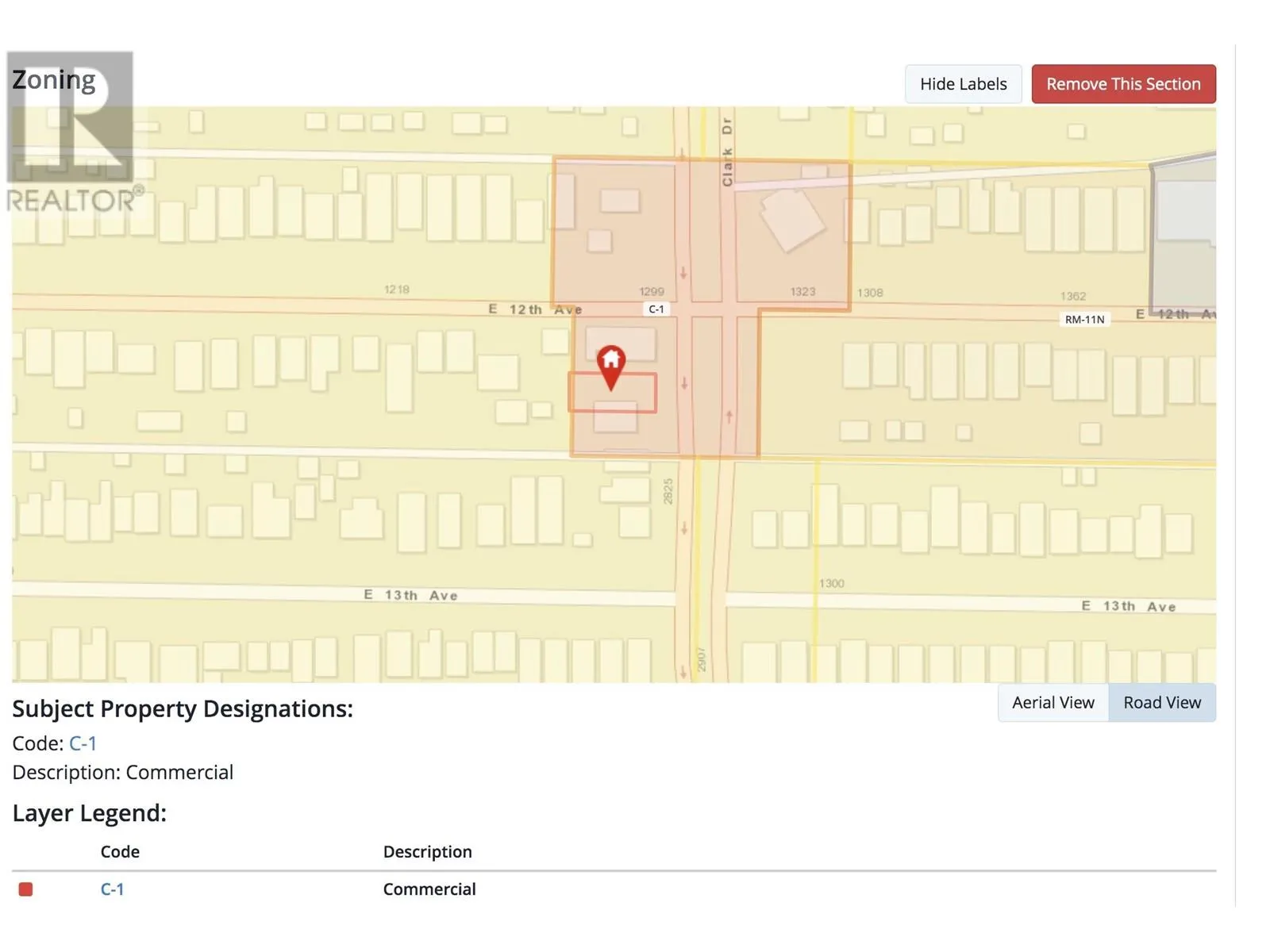
Task: Select the C-1 zone label on map
Action: [x=656, y=309]
